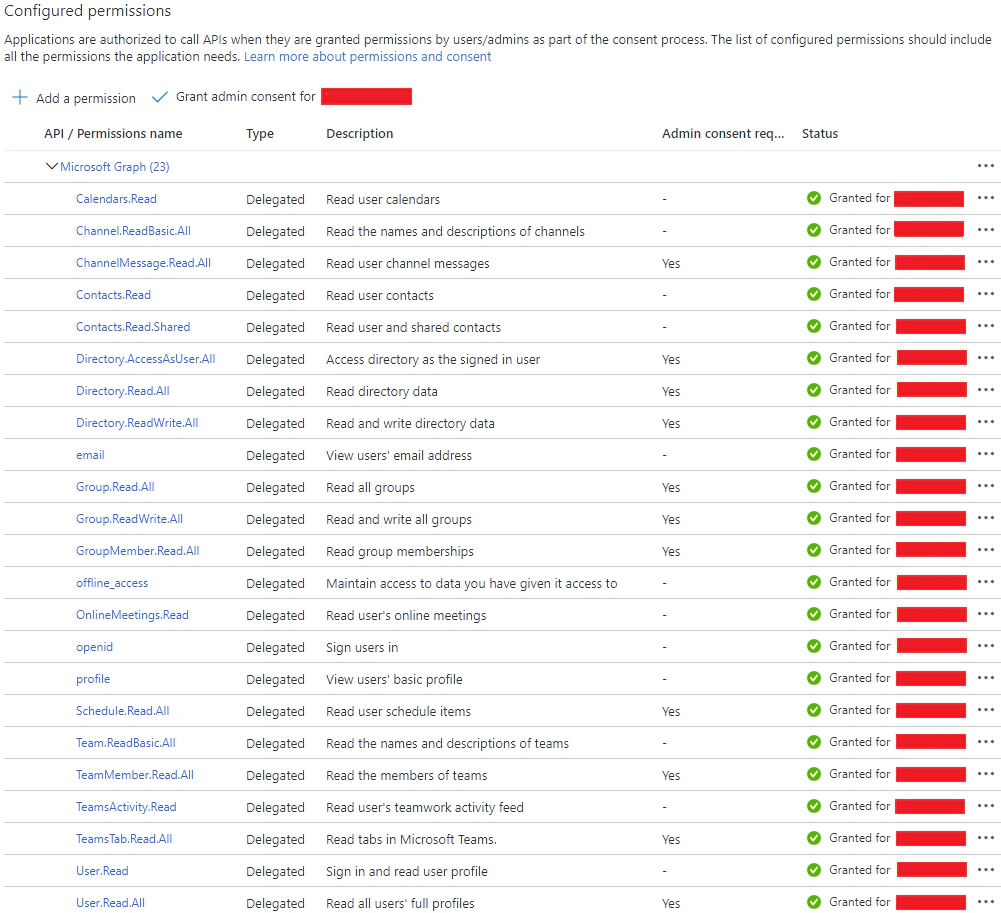Open the Contacts.Read permission link
Viewport: 1001px width, 913px height.
coord(113,294)
